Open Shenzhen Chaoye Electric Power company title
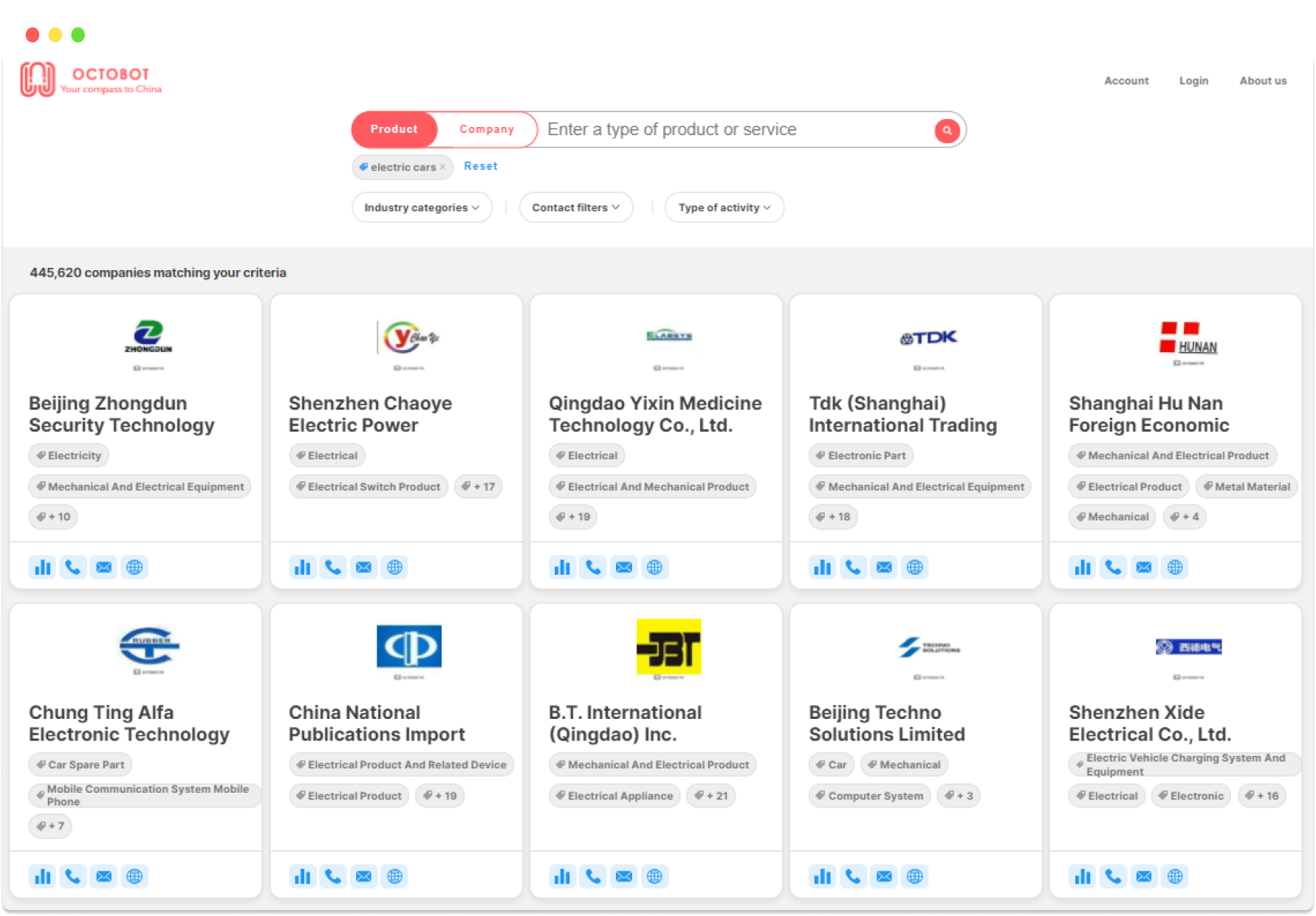The width and height of the screenshot is (1316, 916). 370,414
